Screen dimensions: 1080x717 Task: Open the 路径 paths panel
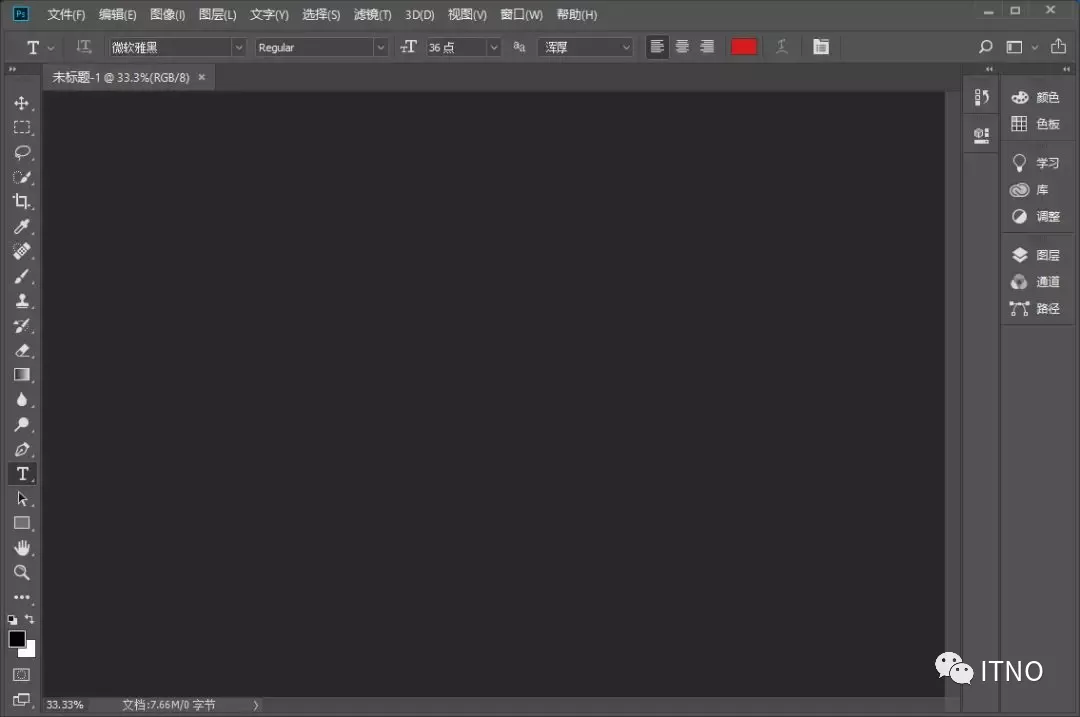click(x=1035, y=309)
